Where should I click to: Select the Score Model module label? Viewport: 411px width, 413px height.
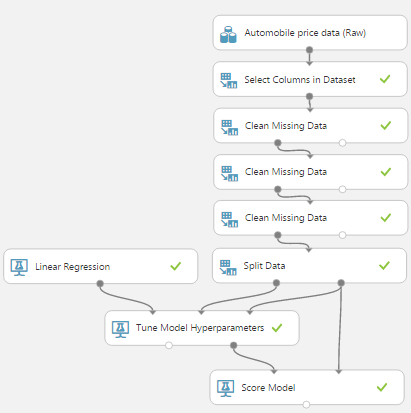tap(268, 388)
